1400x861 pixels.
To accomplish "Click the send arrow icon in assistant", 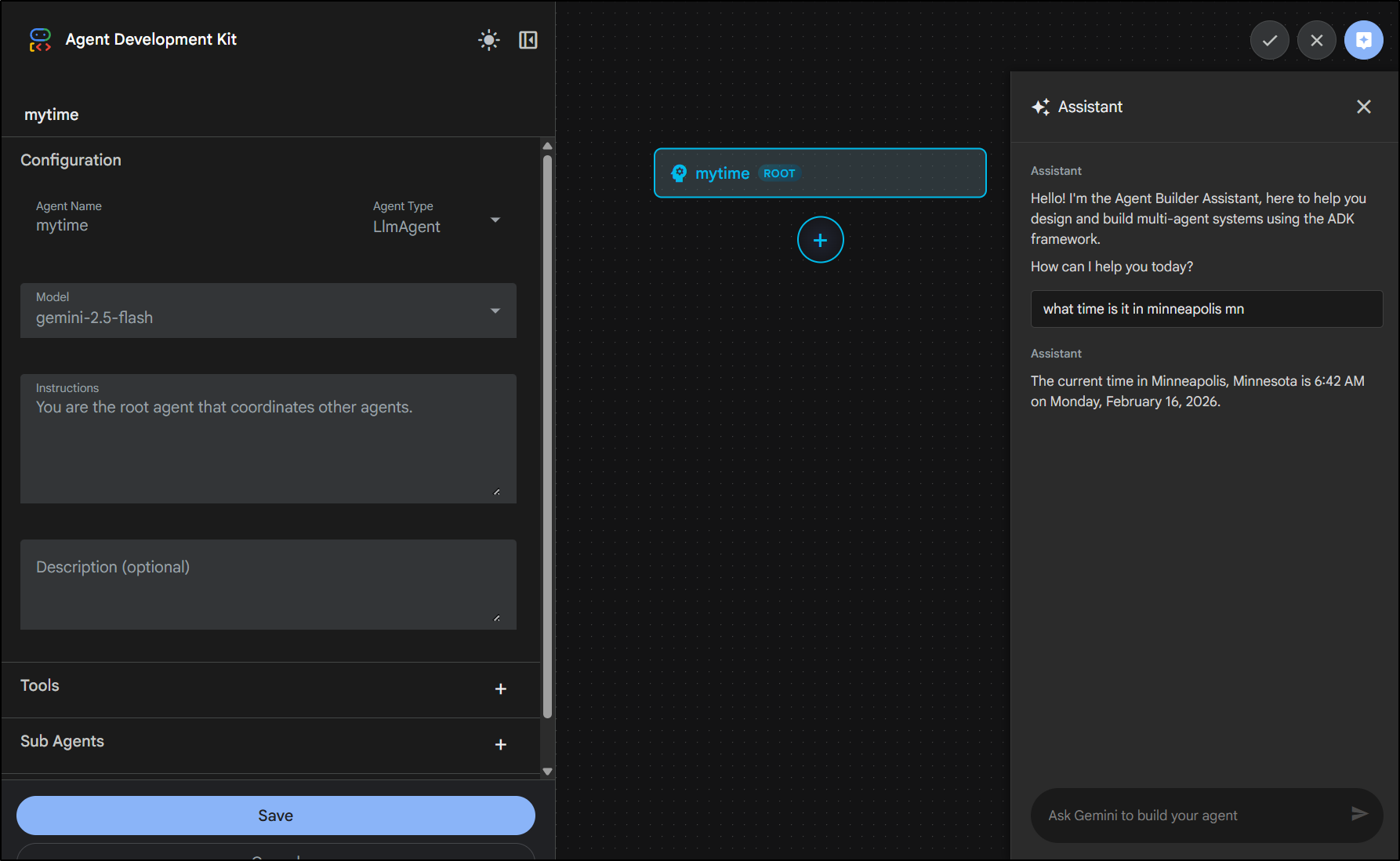I will click(1359, 814).
